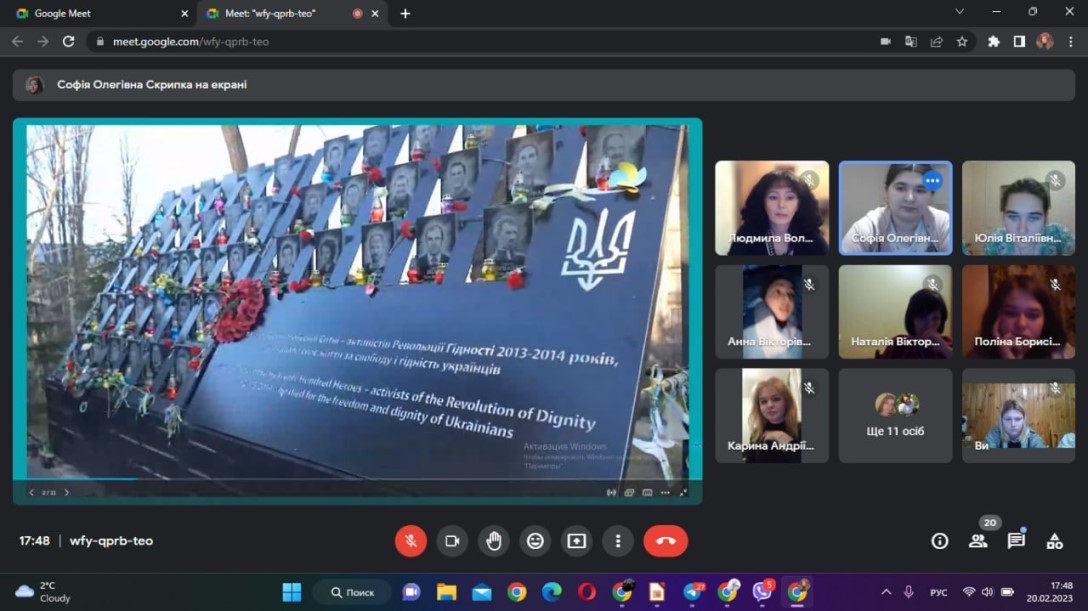
Task: Close the 'Meet: wfy-qprb-teo' browser tab
Action: (375, 13)
